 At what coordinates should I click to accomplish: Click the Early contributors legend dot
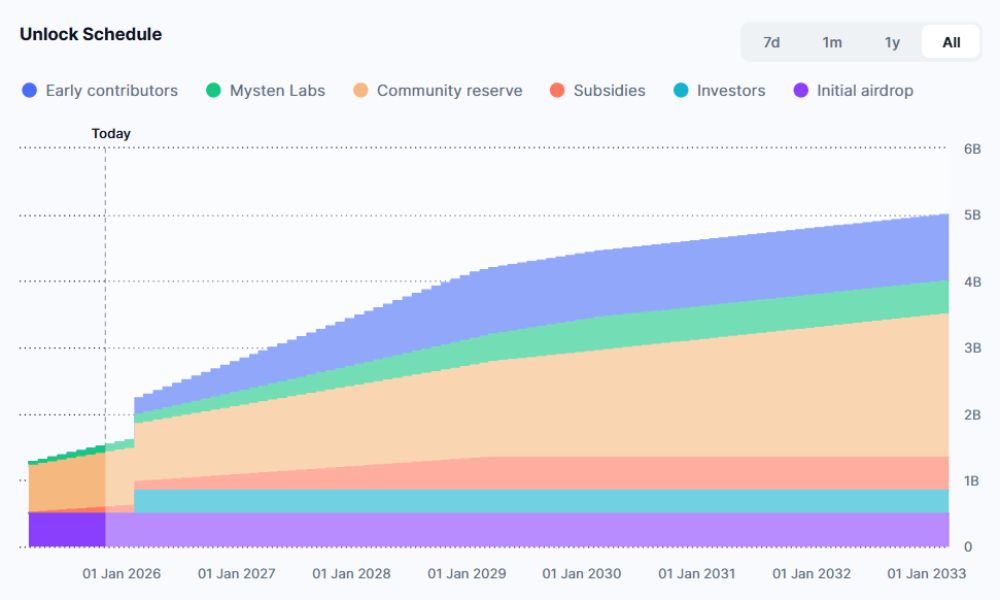(x=30, y=90)
